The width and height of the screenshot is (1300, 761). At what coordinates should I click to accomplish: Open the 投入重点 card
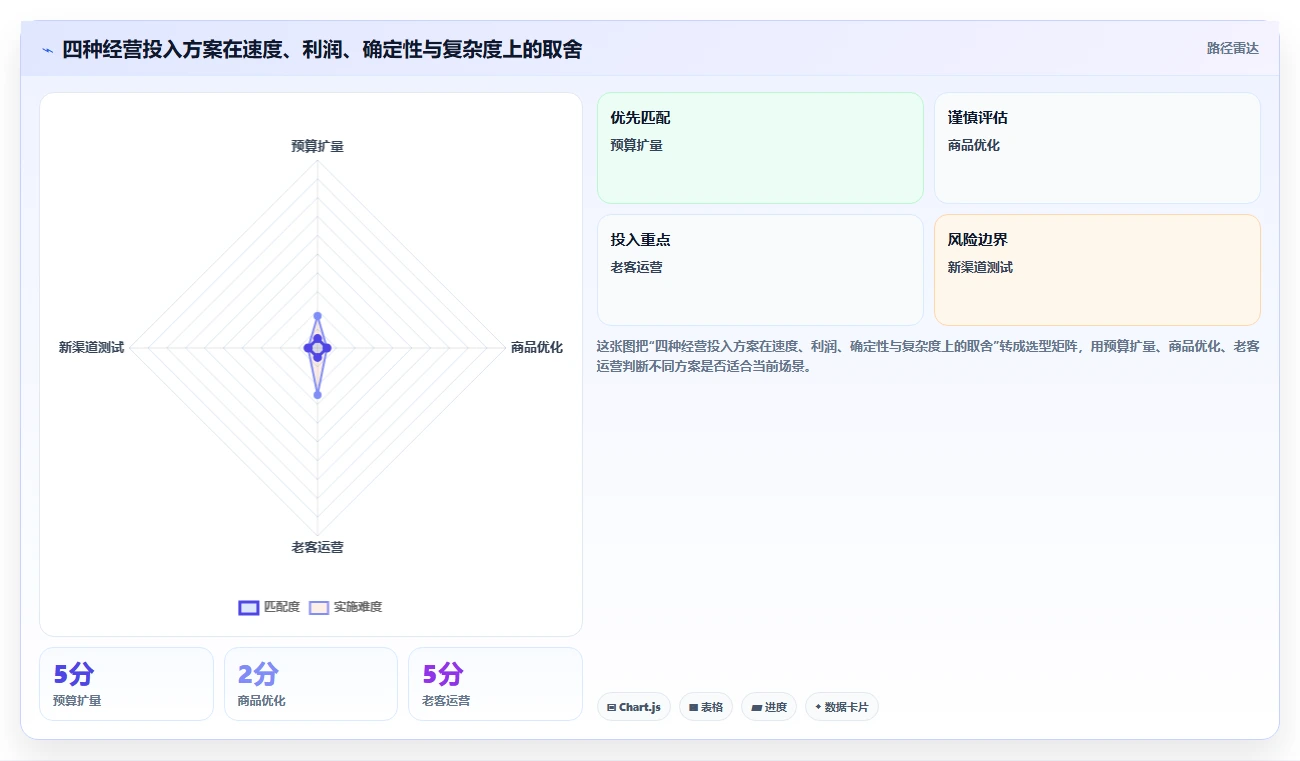(x=760, y=270)
